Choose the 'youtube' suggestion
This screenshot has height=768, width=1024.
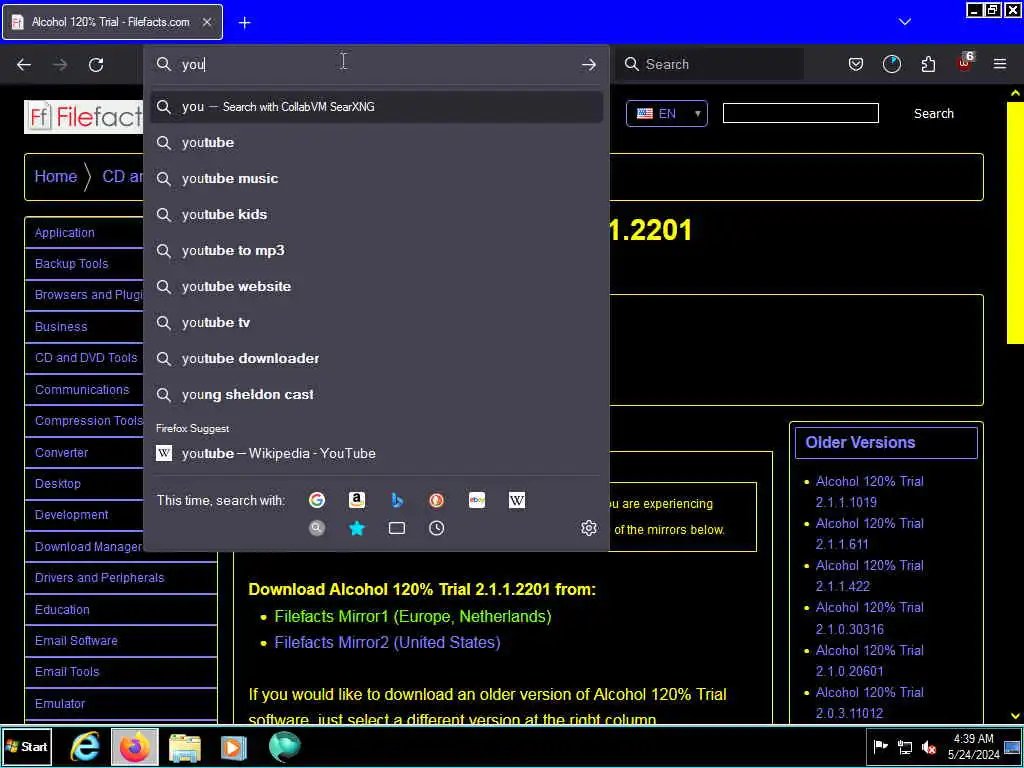coord(376,142)
